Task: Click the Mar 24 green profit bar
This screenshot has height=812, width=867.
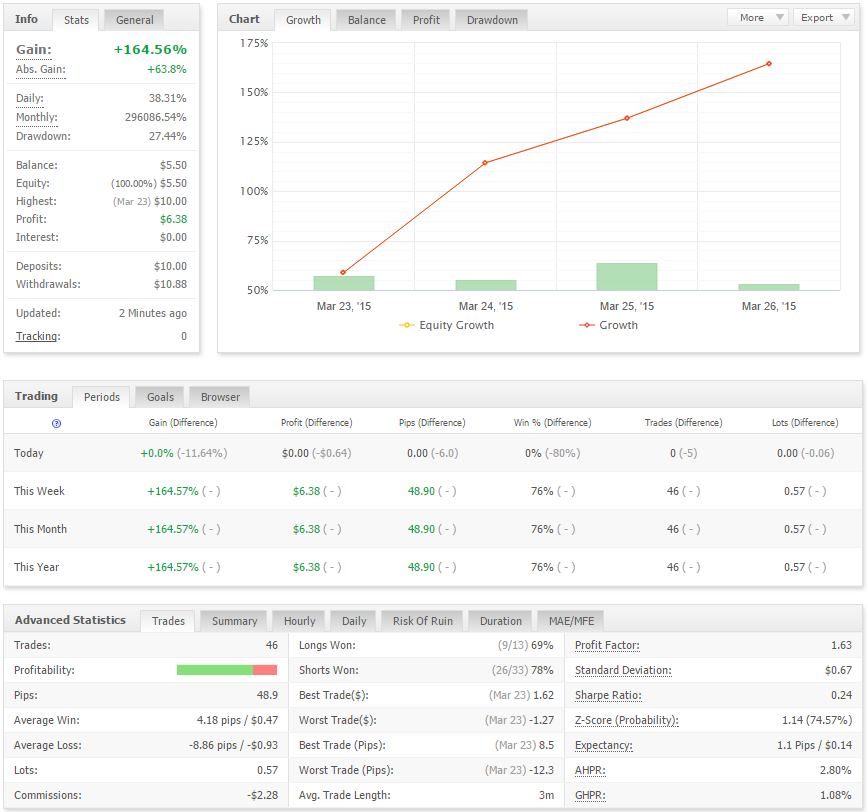Action: pyautogui.click(x=485, y=285)
